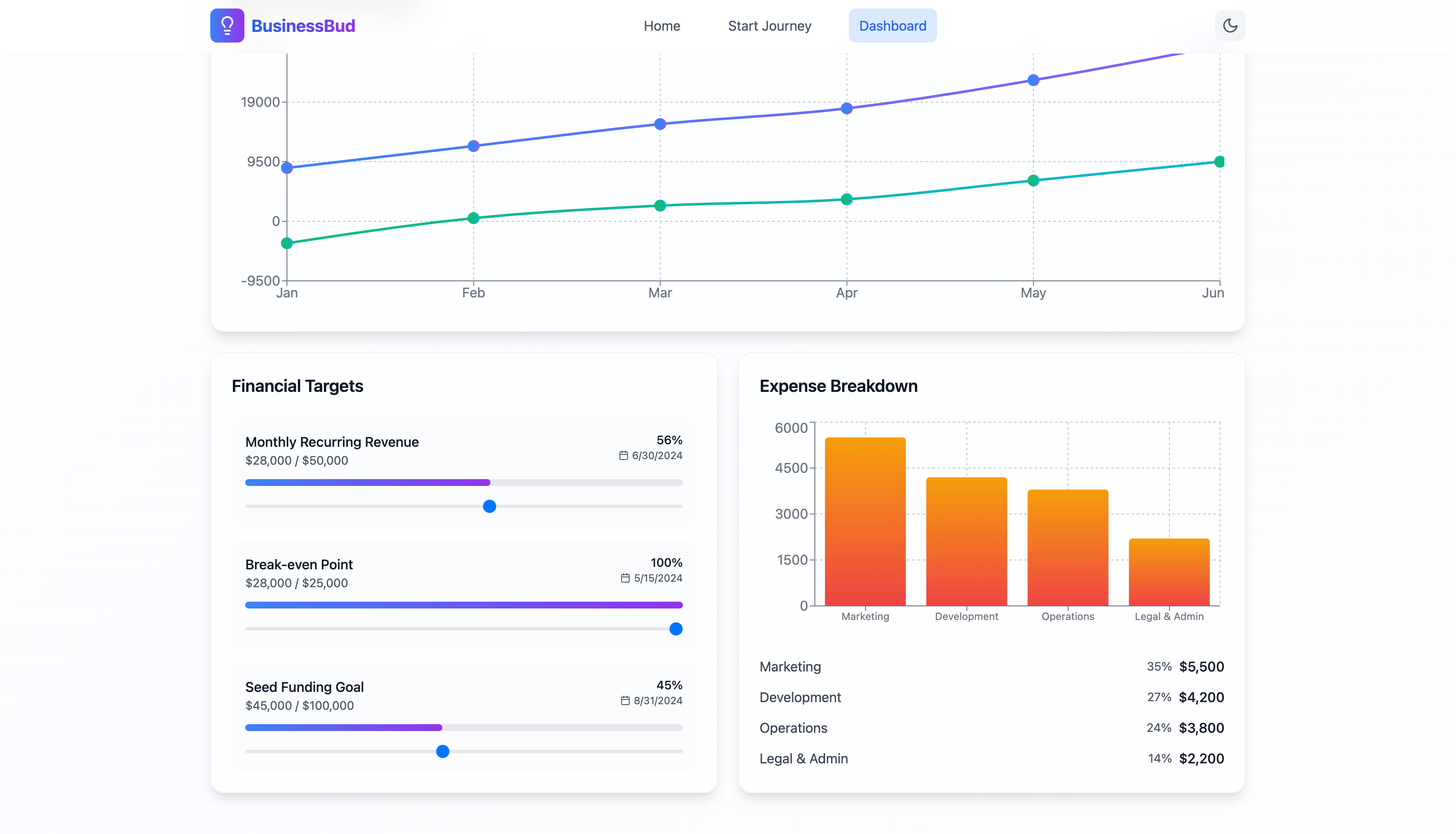Click the June green profit data point
The image size is (1456, 834).
coord(1219,162)
